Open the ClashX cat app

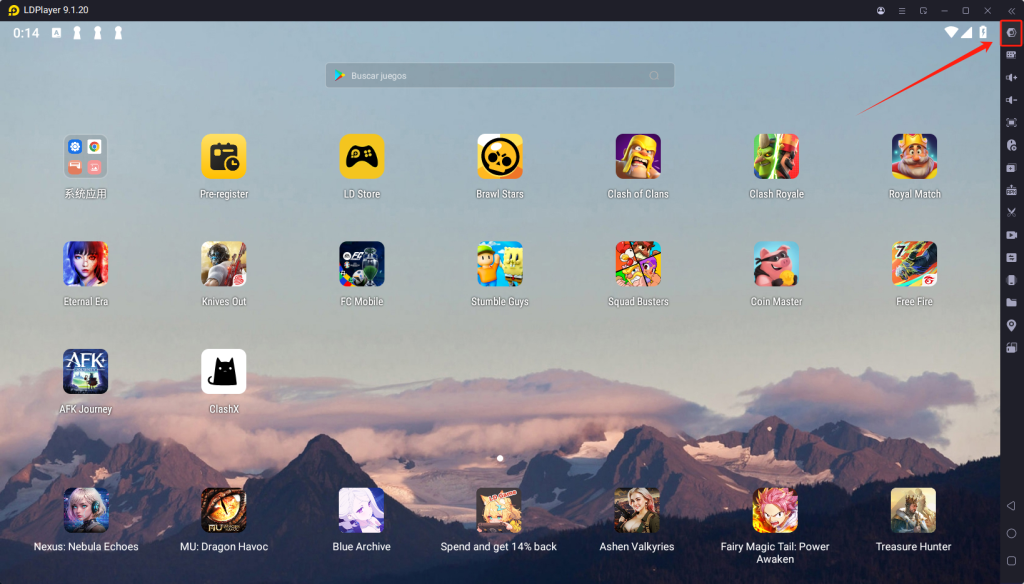point(224,372)
